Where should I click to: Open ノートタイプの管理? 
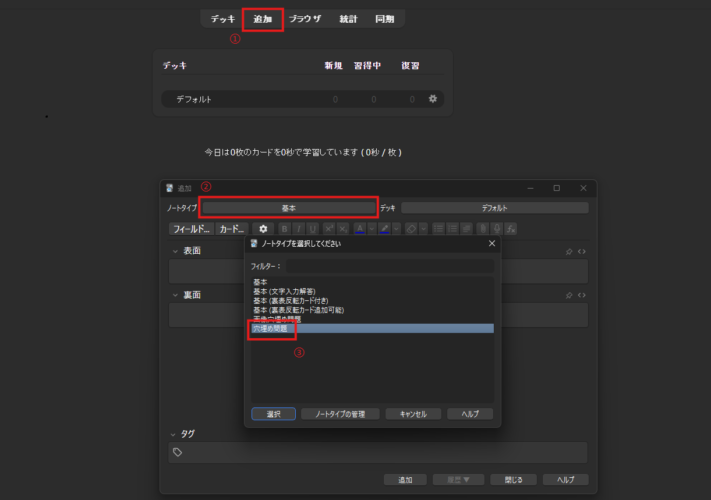point(340,414)
